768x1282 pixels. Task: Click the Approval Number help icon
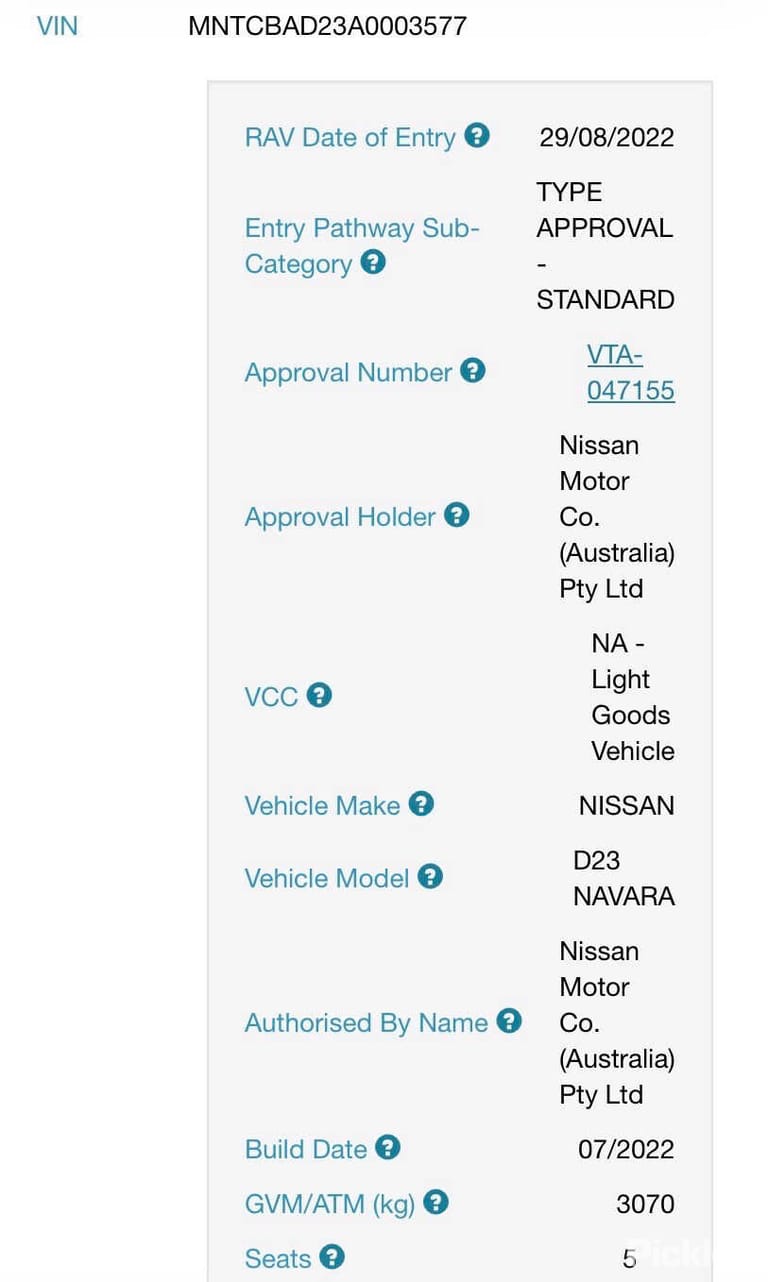pyautogui.click(x=473, y=371)
